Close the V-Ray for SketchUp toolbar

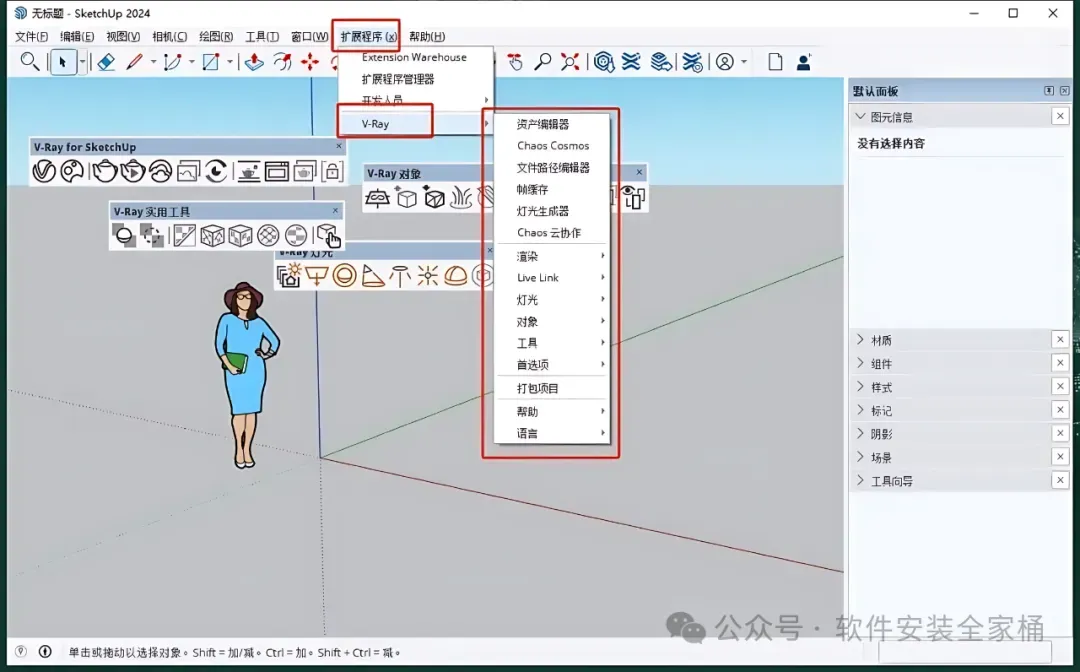pyautogui.click(x=338, y=146)
